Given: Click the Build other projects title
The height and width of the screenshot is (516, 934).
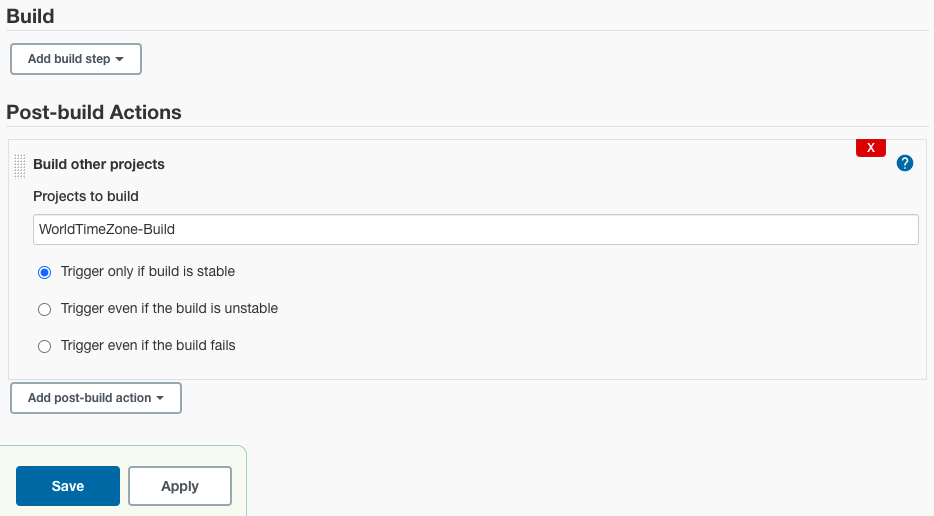Looking at the screenshot, I should [x=99, y=164].
